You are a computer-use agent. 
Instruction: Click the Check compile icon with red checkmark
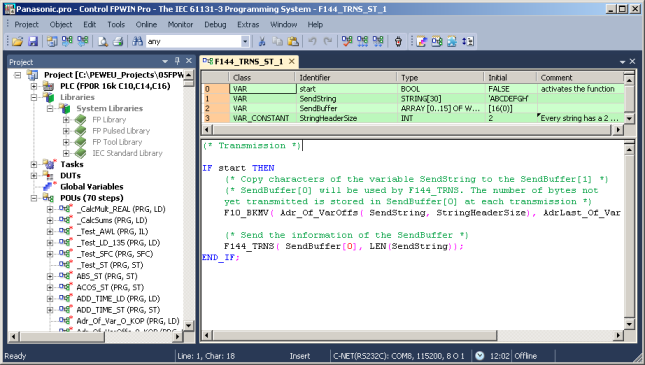347,41
